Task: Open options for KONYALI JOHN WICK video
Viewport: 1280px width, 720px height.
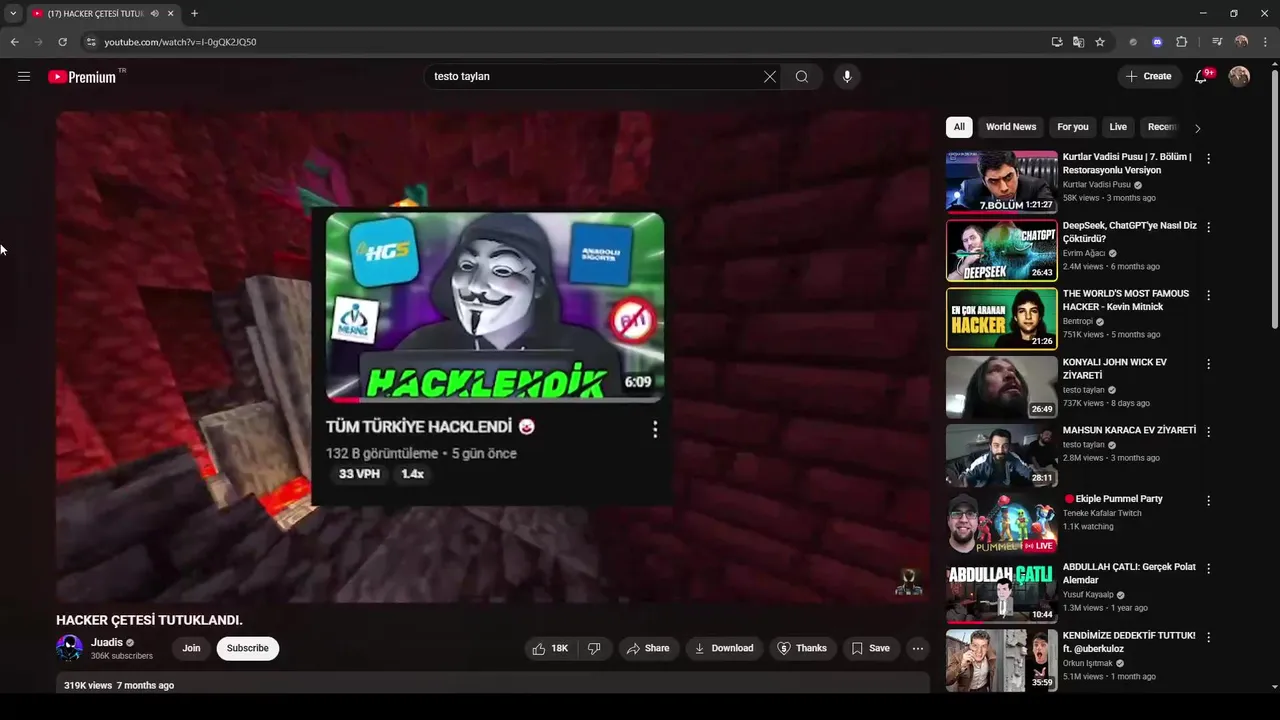Action: pos(1208,364)
